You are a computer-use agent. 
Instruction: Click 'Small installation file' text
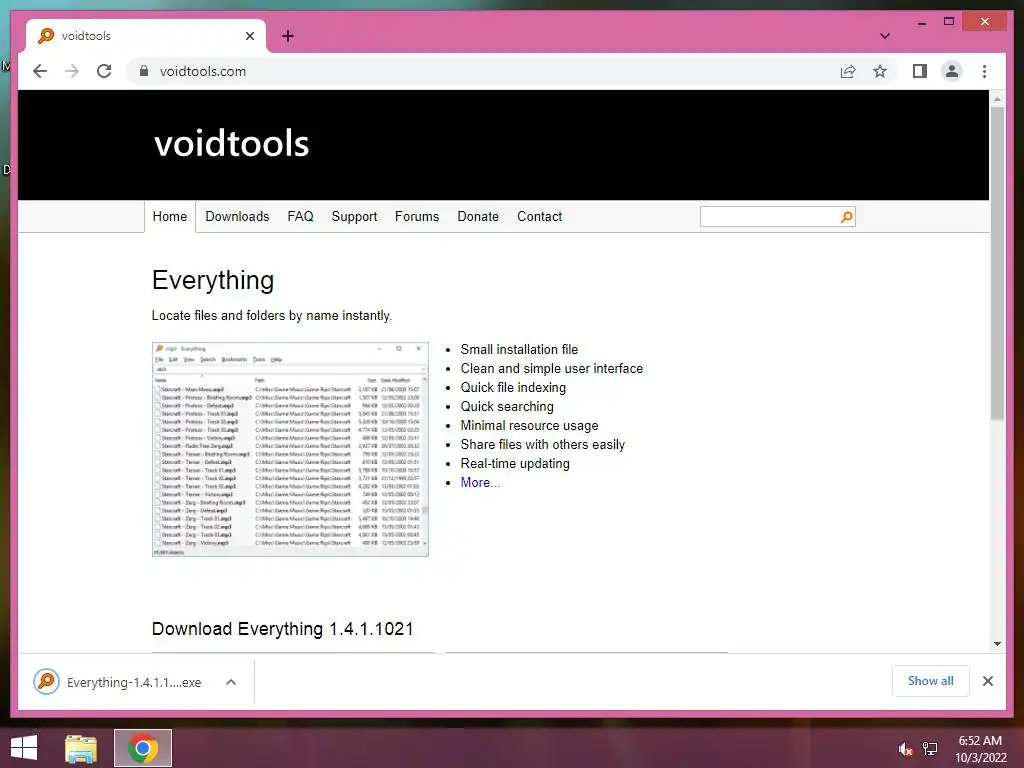519,349
